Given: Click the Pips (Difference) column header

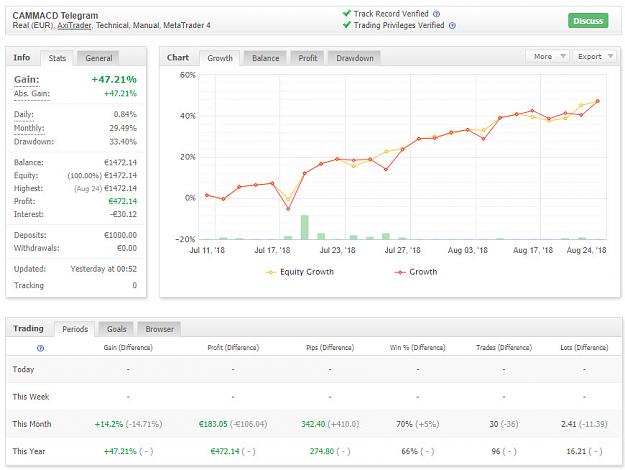Looking at the screenshot, I should click(330, 348).
